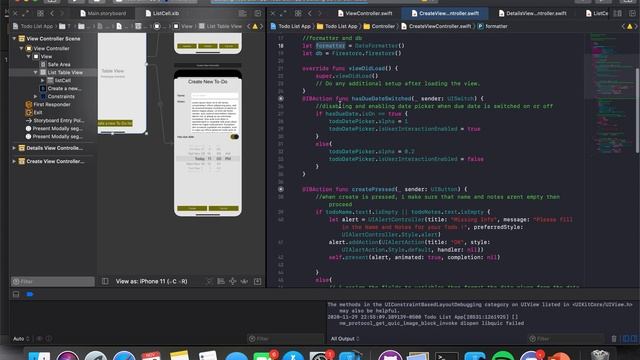The height and width of the screenshot is (360, 640).
Task: Collapse the View Controller outline item
Action: coord(21,48)
